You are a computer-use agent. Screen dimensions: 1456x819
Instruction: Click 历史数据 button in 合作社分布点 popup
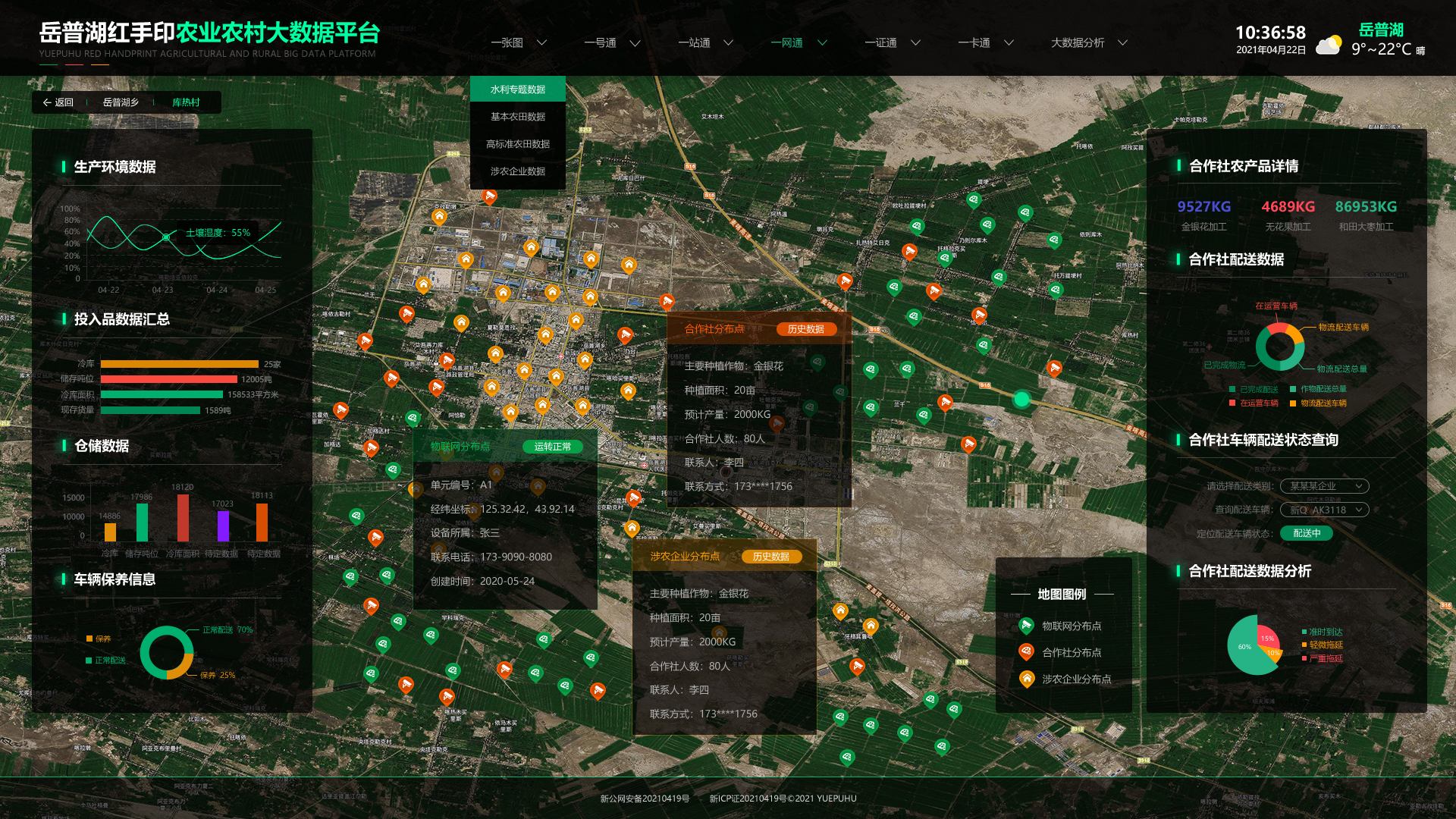pyautogui.click(x=805, y=329)
